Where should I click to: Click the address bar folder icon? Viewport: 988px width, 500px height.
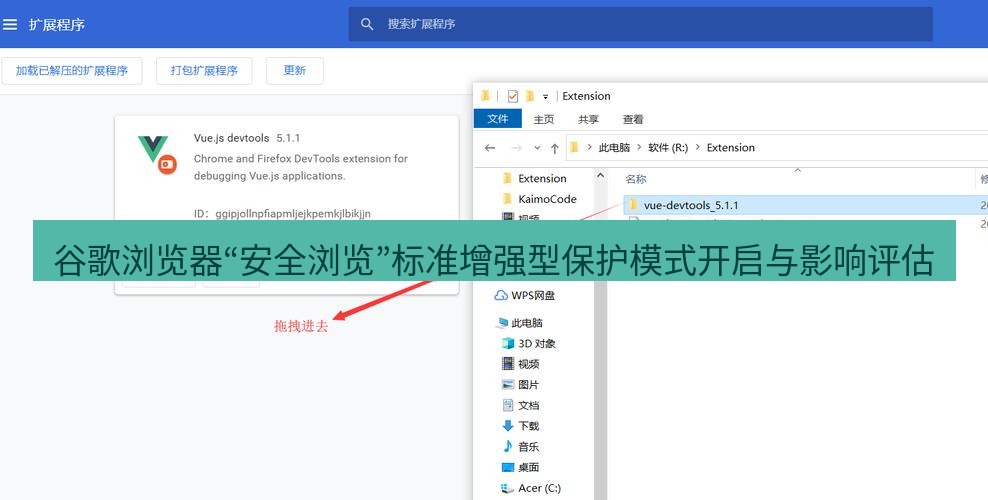pyautogui.click(x=574, y=147)
